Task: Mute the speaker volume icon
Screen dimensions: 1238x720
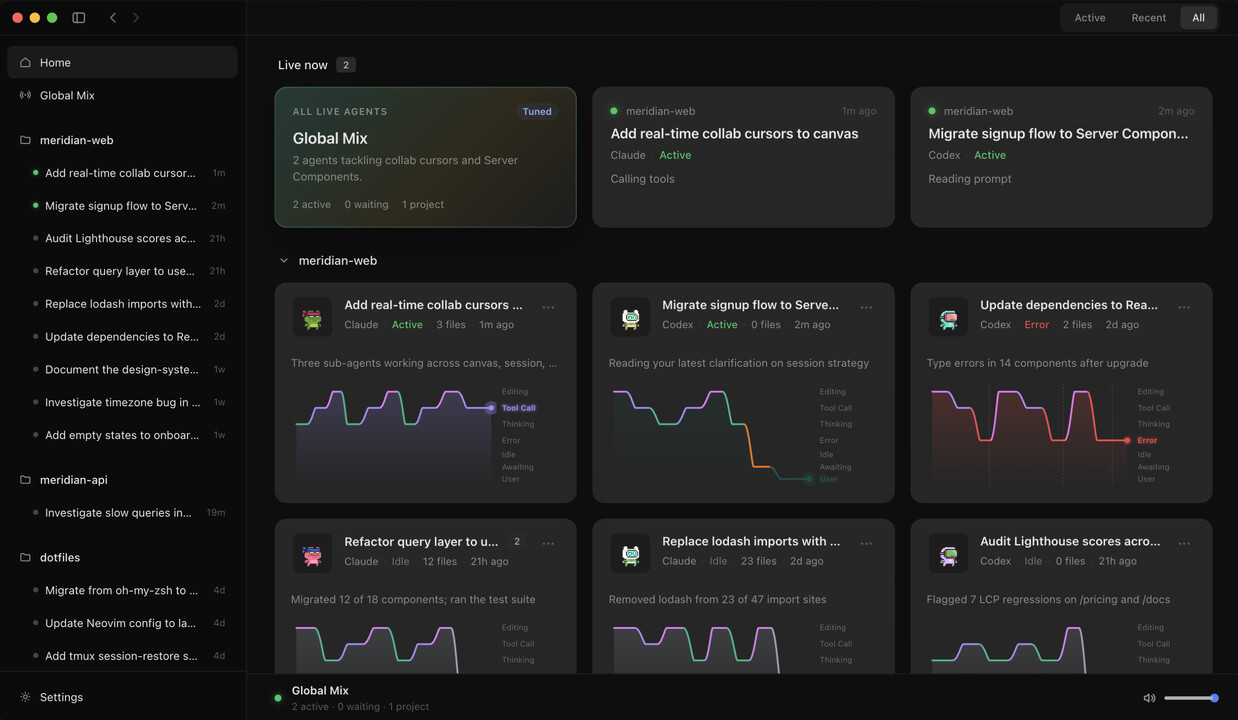Action: (1149, 698)
